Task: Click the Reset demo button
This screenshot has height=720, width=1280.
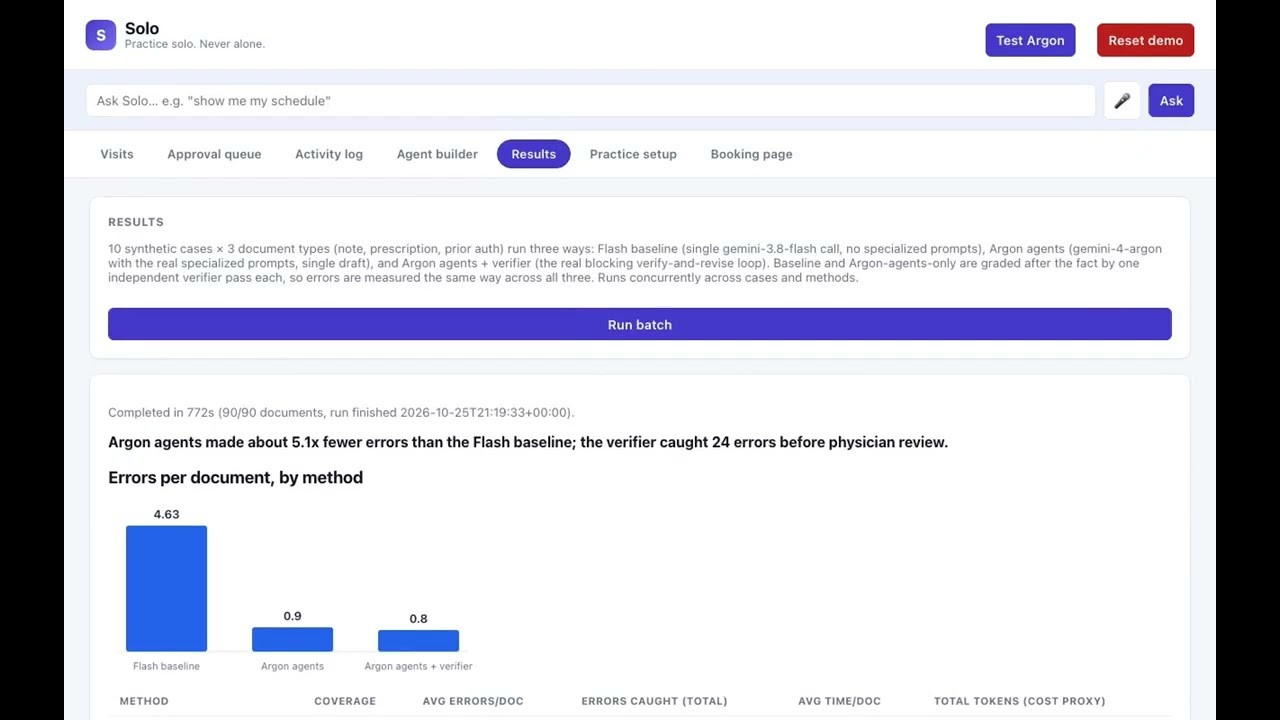Action: tap(1145, 40)
